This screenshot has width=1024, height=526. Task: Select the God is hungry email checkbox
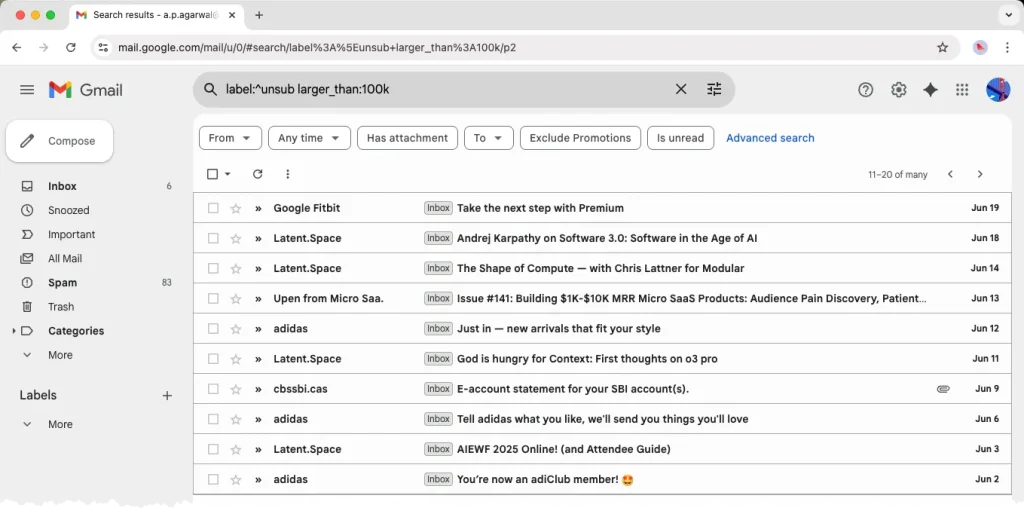click(213, 359)
